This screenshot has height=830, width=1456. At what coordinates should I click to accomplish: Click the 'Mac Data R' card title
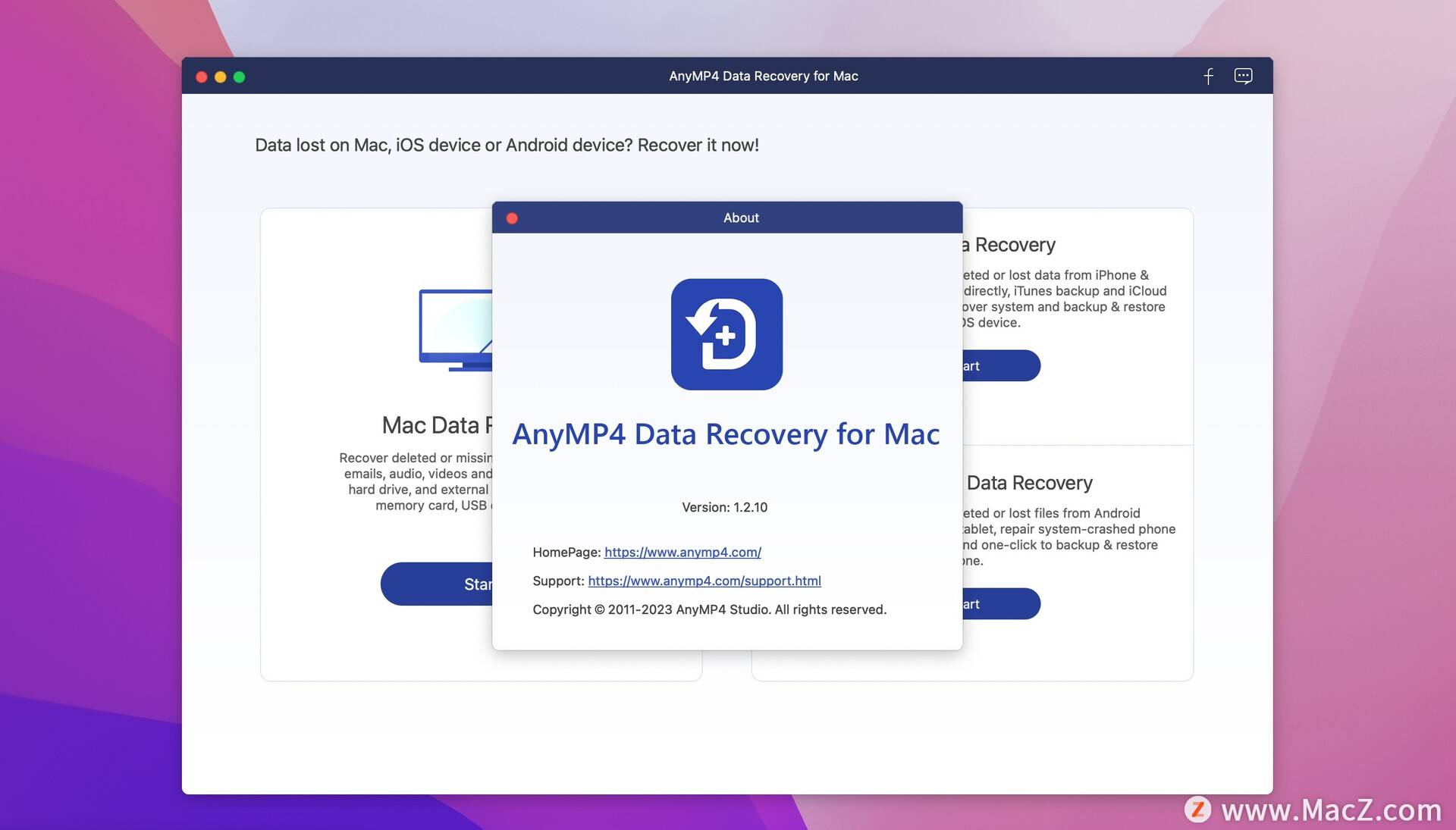tap(437, 425)
